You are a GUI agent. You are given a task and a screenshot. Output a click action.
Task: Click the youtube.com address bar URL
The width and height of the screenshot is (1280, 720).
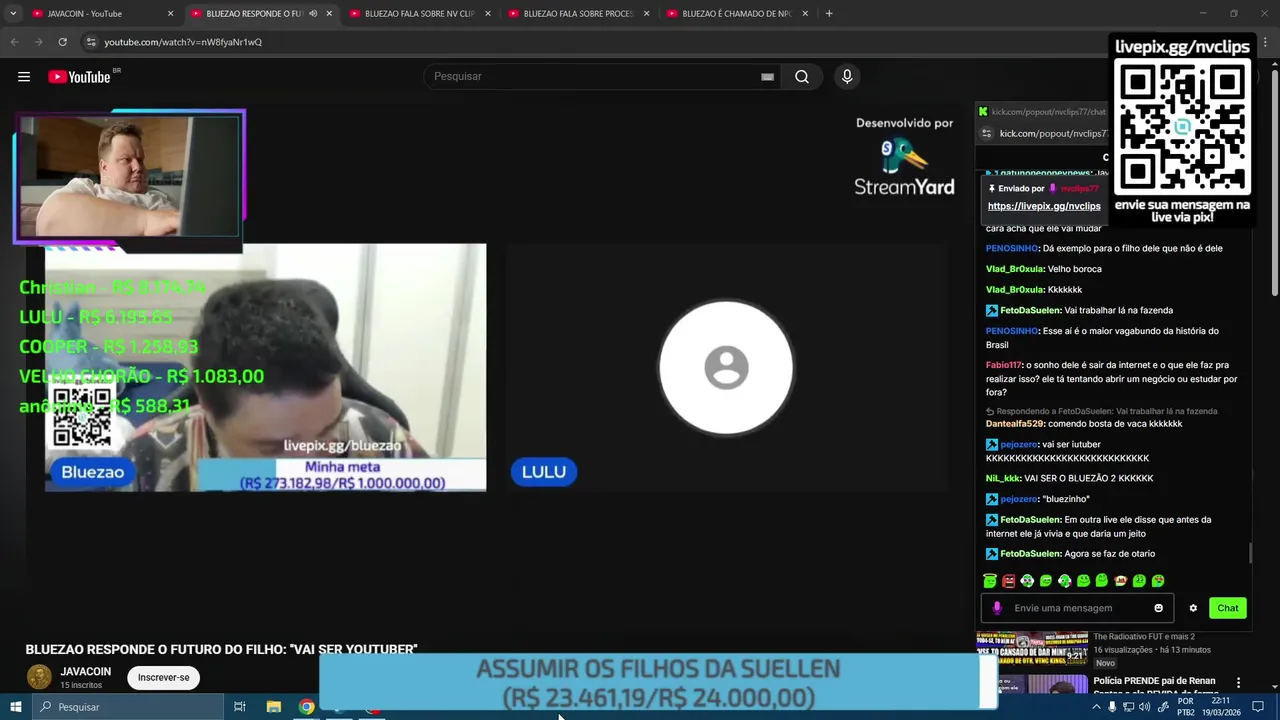click(x=183, y=42)
